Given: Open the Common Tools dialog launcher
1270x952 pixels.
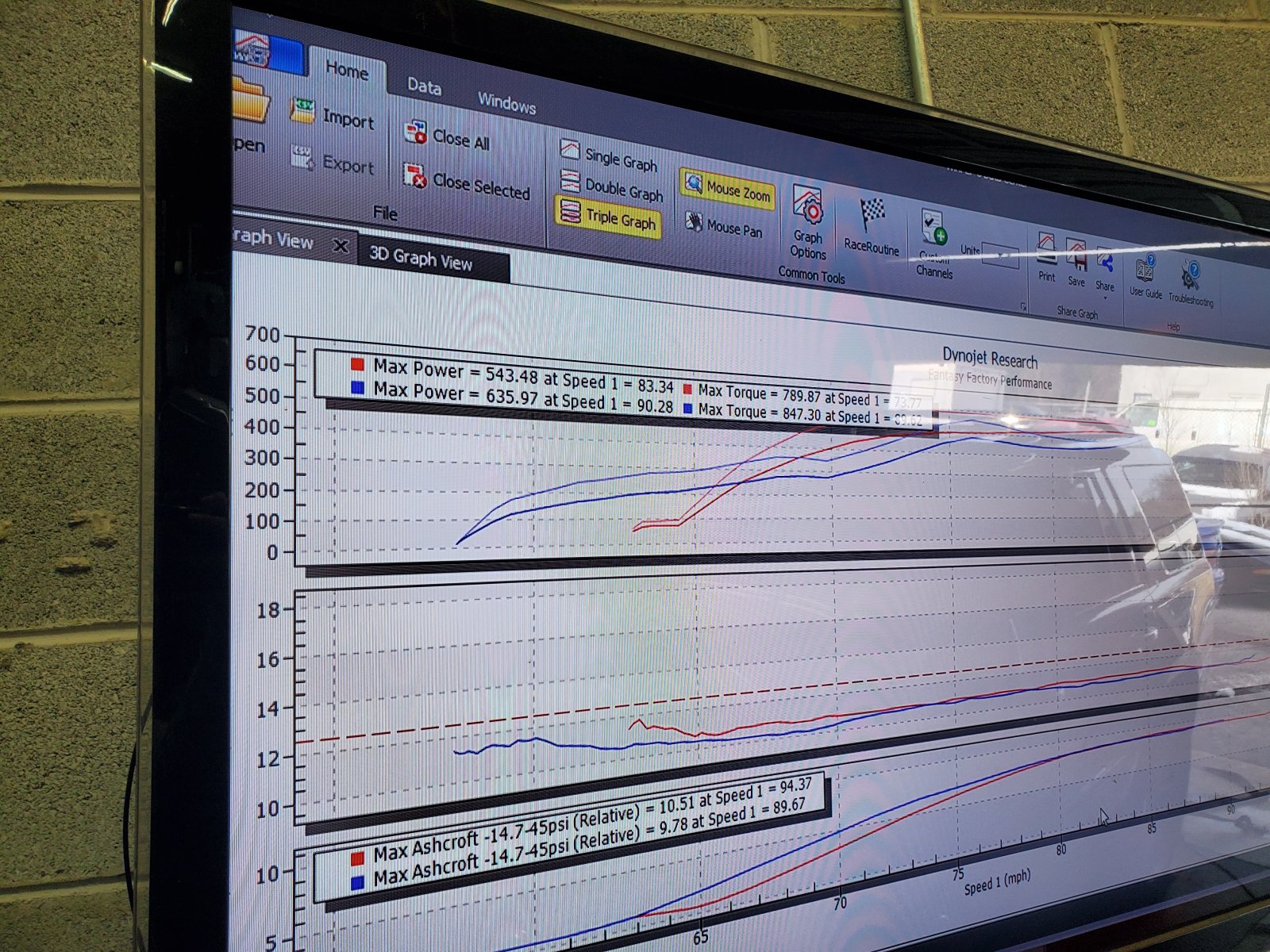Looking at the screenshot, I should click(x=1024, y=306).
